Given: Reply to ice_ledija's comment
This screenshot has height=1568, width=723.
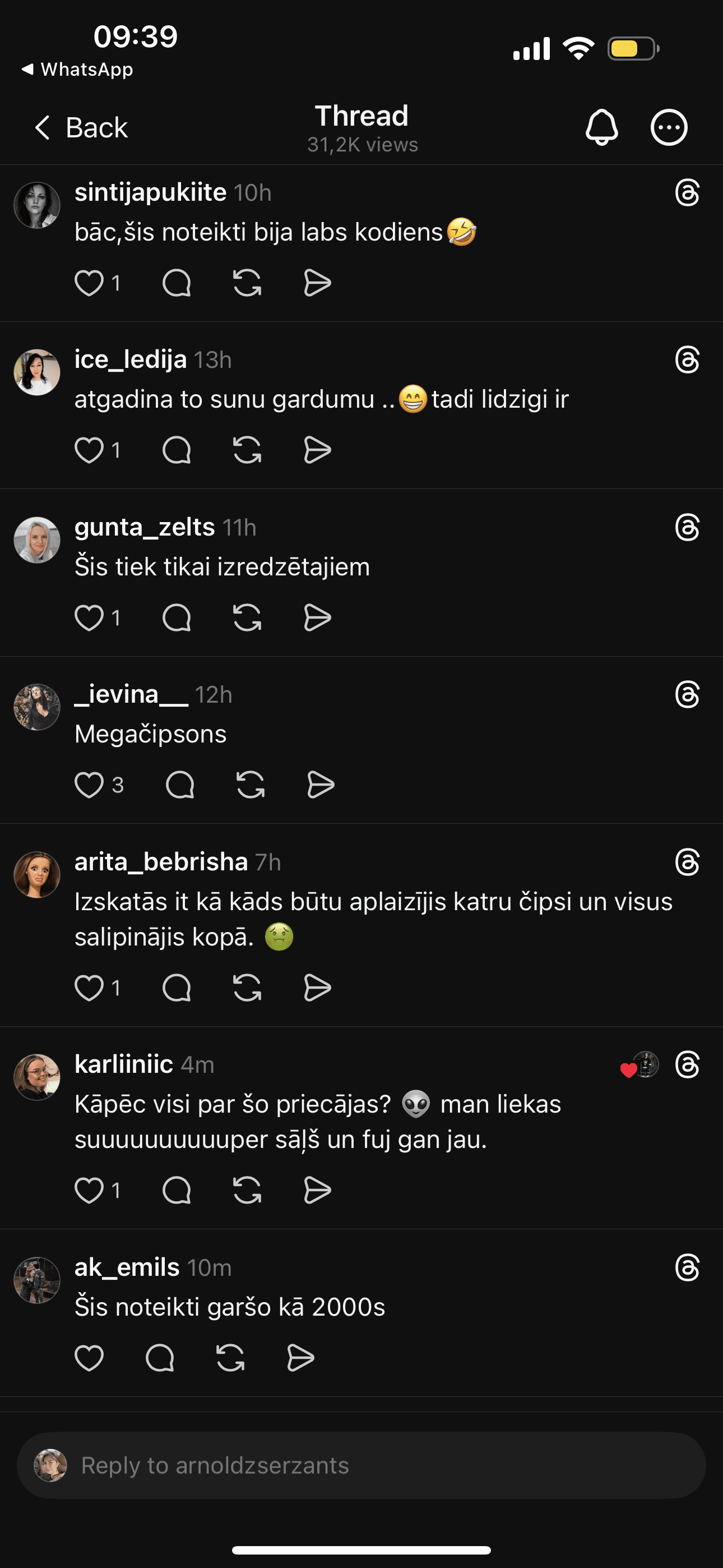Looking at the screenshot, I should point(177,450).
